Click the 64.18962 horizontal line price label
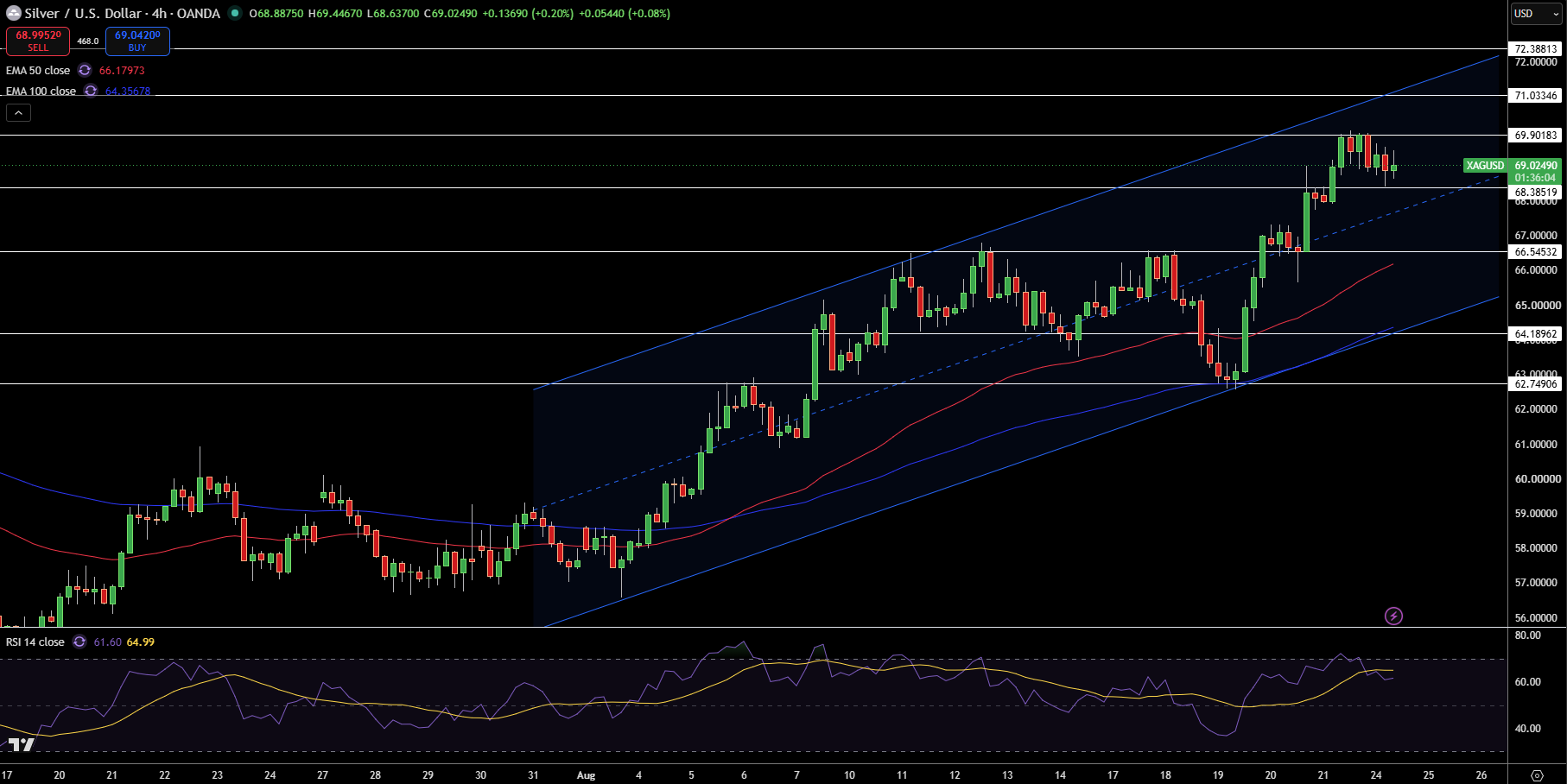This screenshot has height=784, width=1567. pos(1536,333)
